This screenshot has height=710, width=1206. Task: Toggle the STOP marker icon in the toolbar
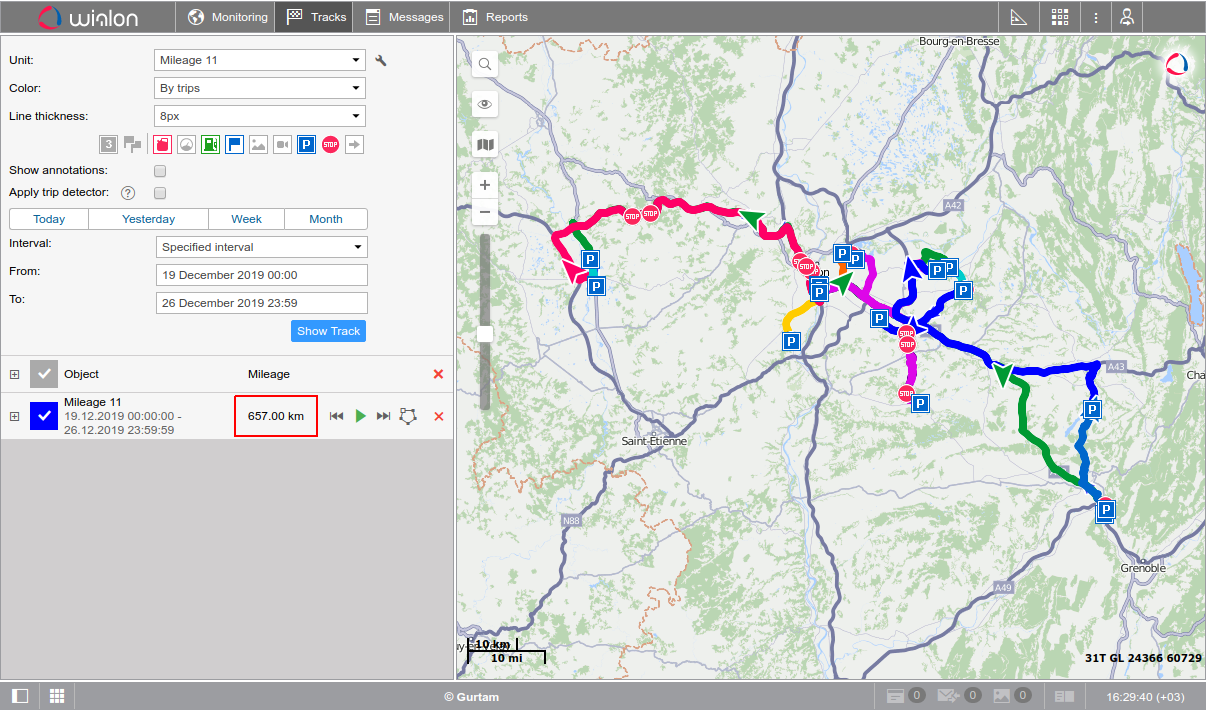click(331, 145)
